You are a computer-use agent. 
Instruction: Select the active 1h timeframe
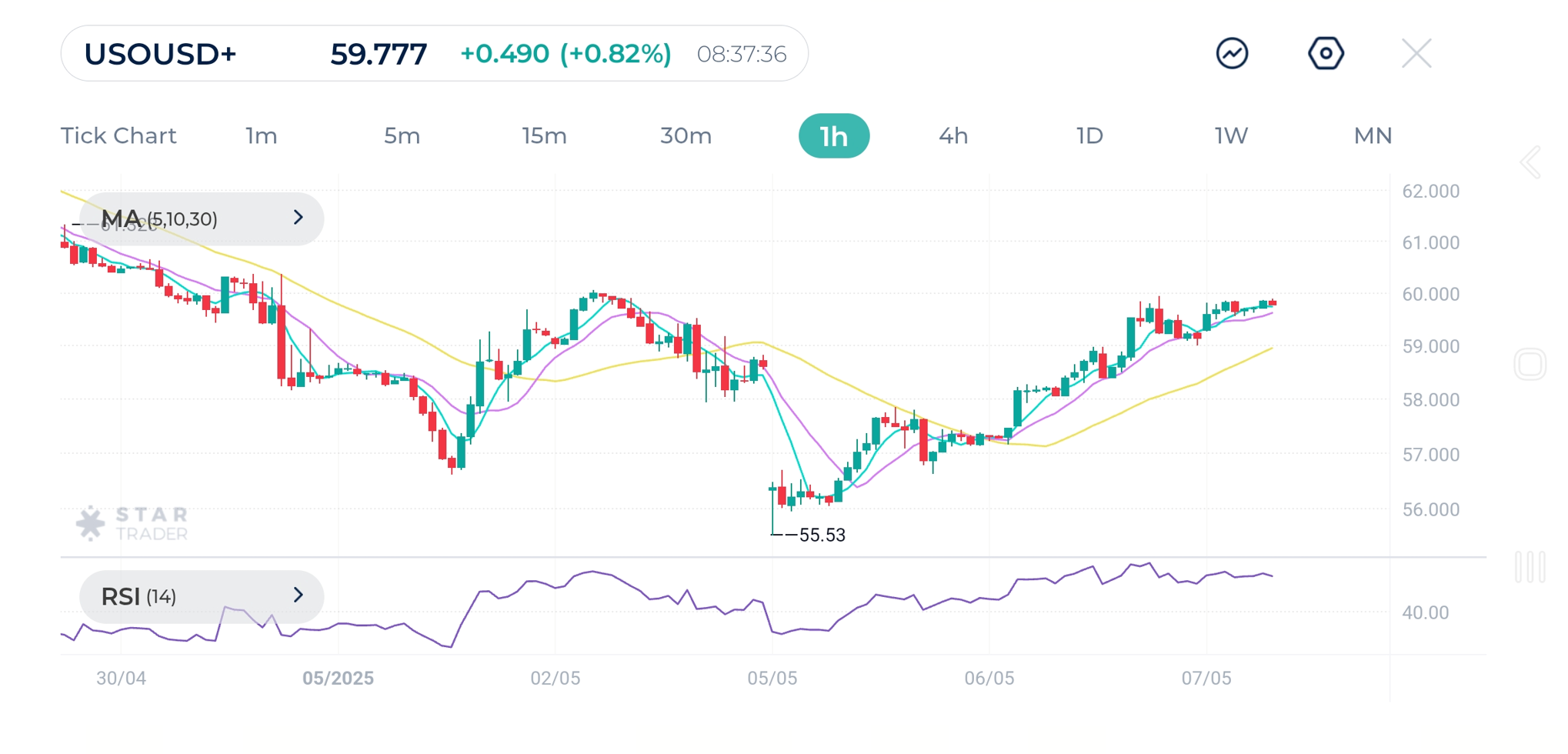(834, 136)
